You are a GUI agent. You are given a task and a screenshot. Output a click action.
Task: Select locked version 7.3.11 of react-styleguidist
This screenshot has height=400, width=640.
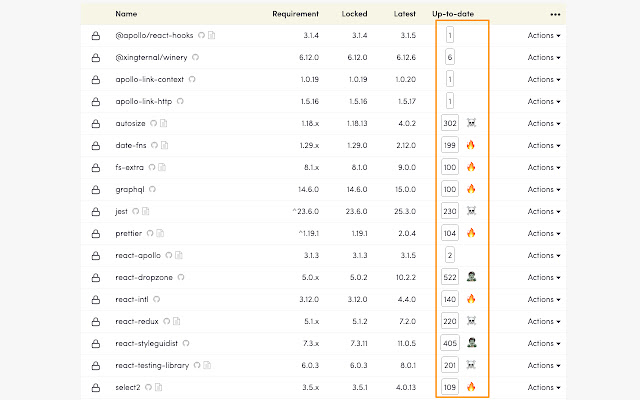click(x=359, y=344)
